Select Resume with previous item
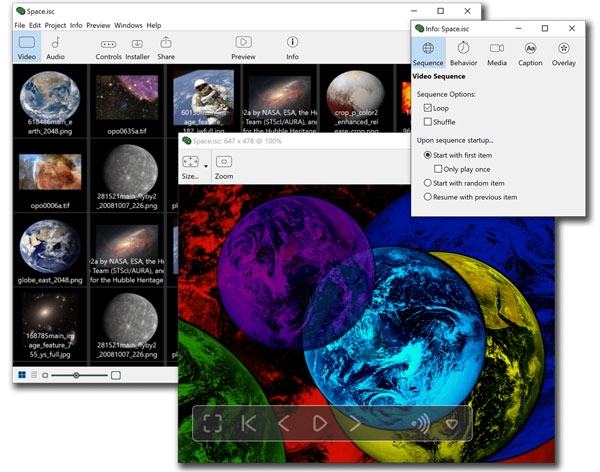 click(428, 197)
